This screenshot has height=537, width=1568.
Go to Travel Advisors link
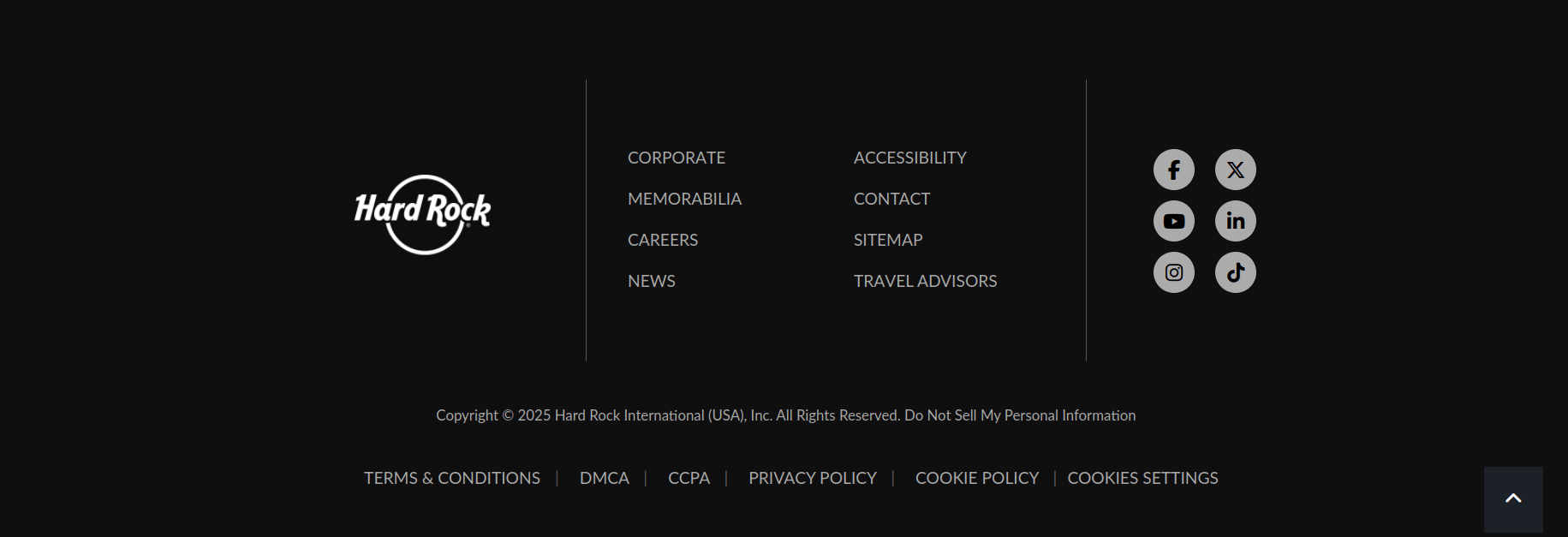pos(925,281)
